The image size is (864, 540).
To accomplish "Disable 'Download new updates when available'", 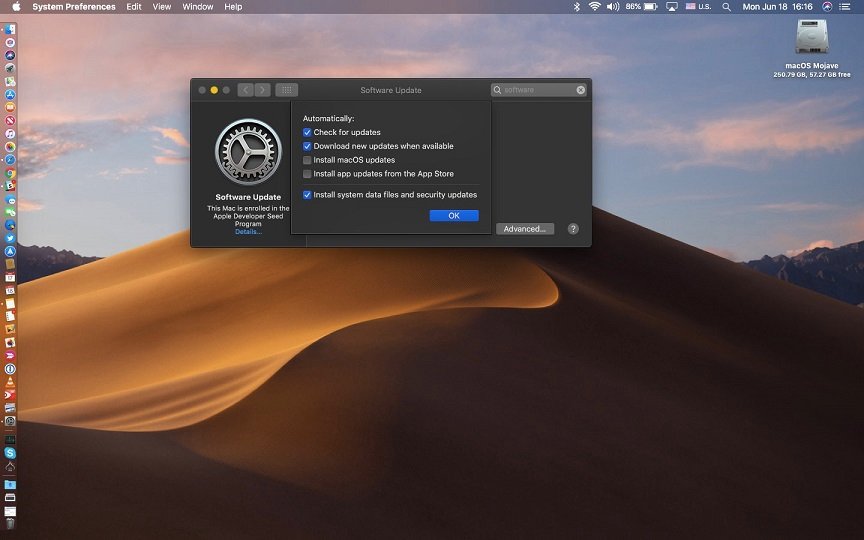I will pyautogui.click(x=307, y=146).
